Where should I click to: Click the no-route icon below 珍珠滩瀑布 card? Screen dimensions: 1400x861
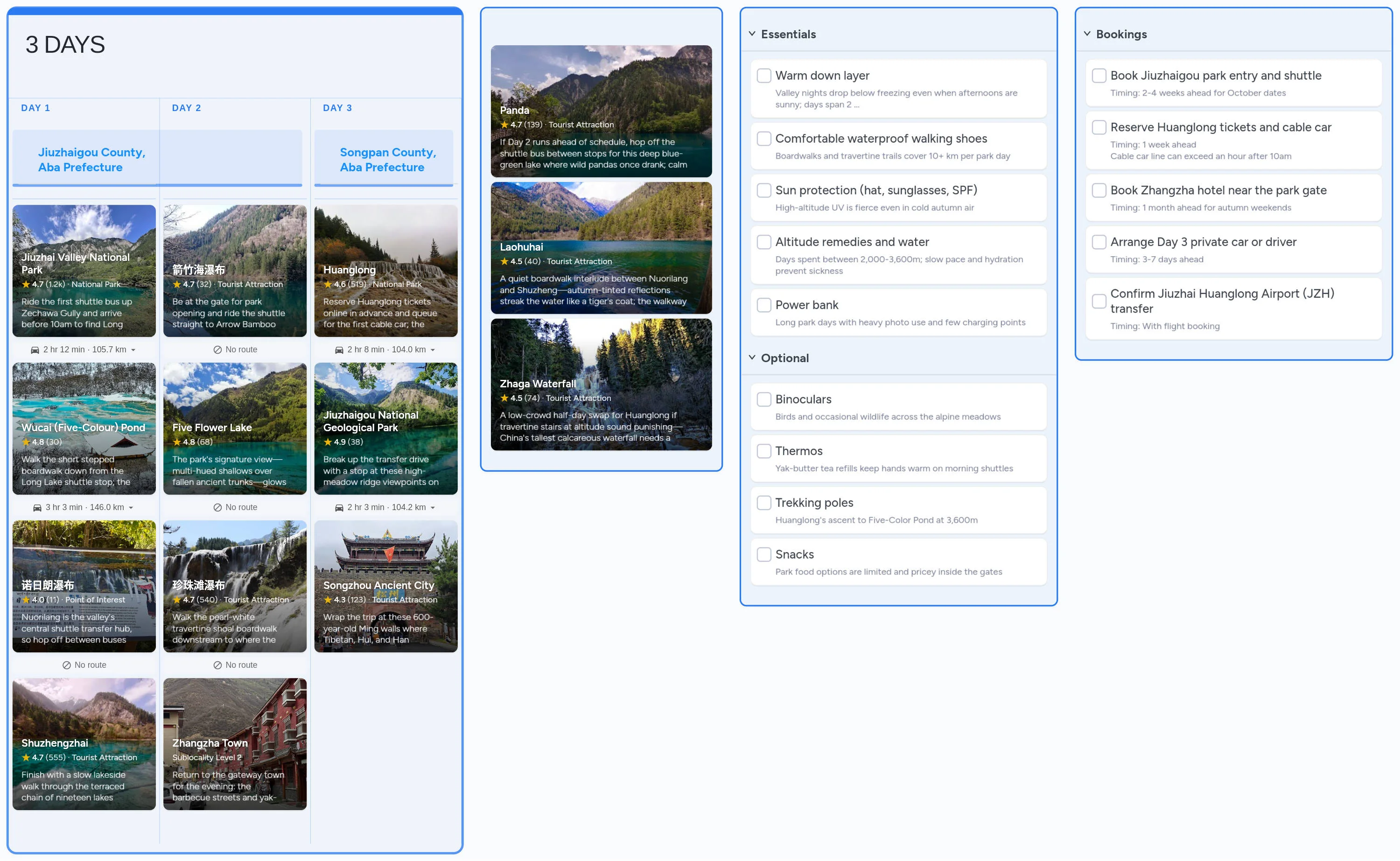(x=217, y=665)
